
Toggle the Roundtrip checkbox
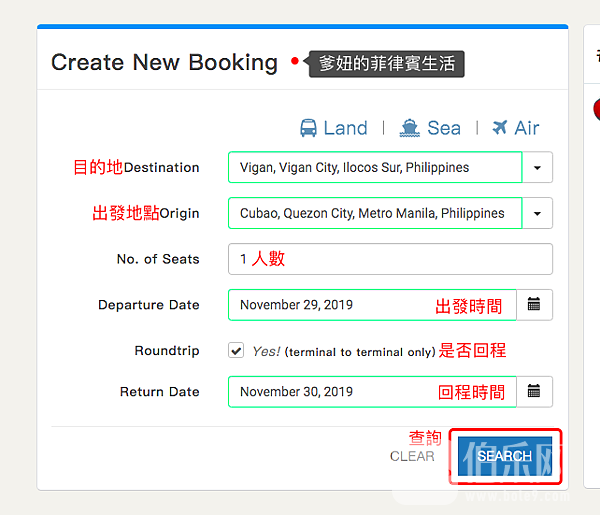coord(236,351)
